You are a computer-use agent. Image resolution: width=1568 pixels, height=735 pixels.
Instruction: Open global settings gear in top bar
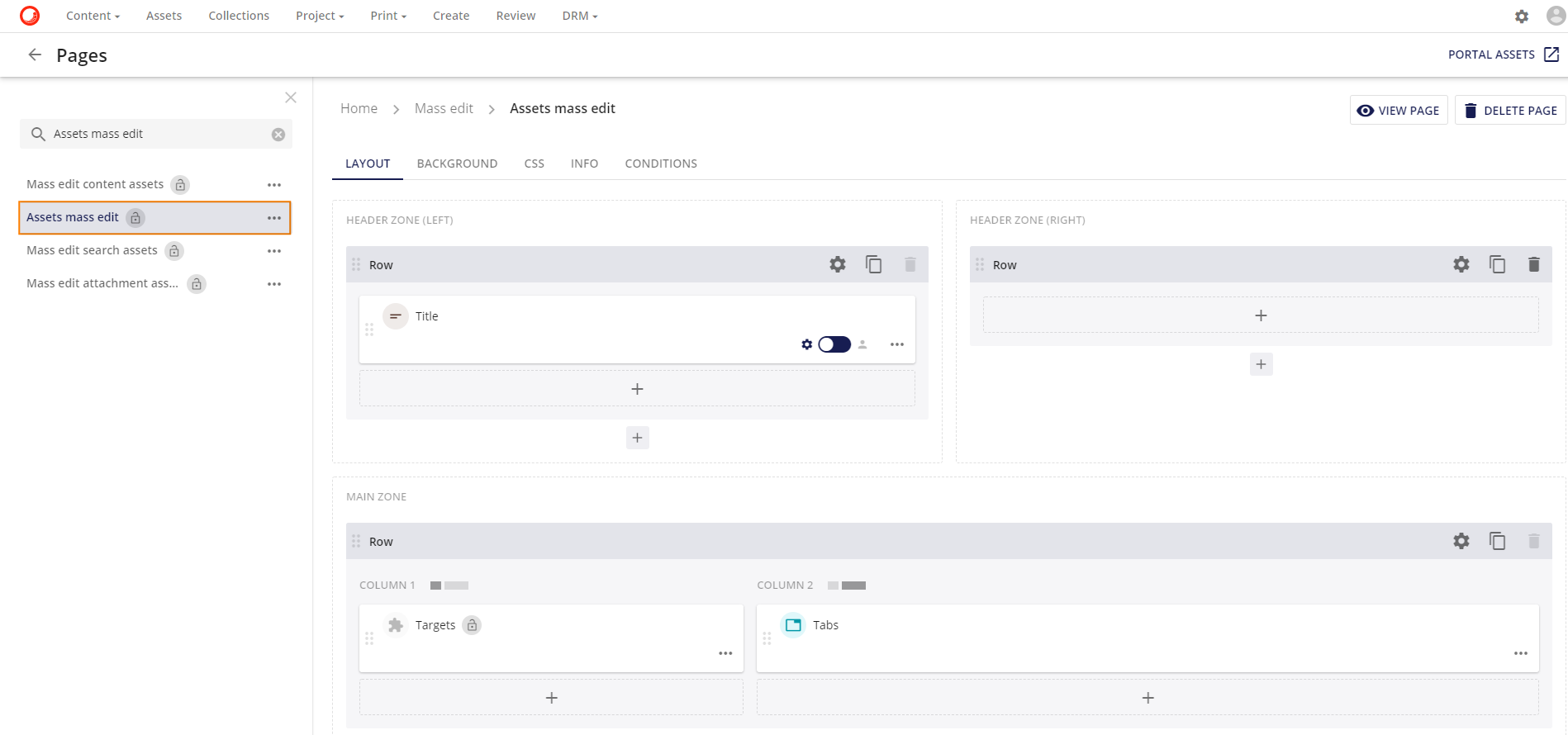tap(1521, 16)
